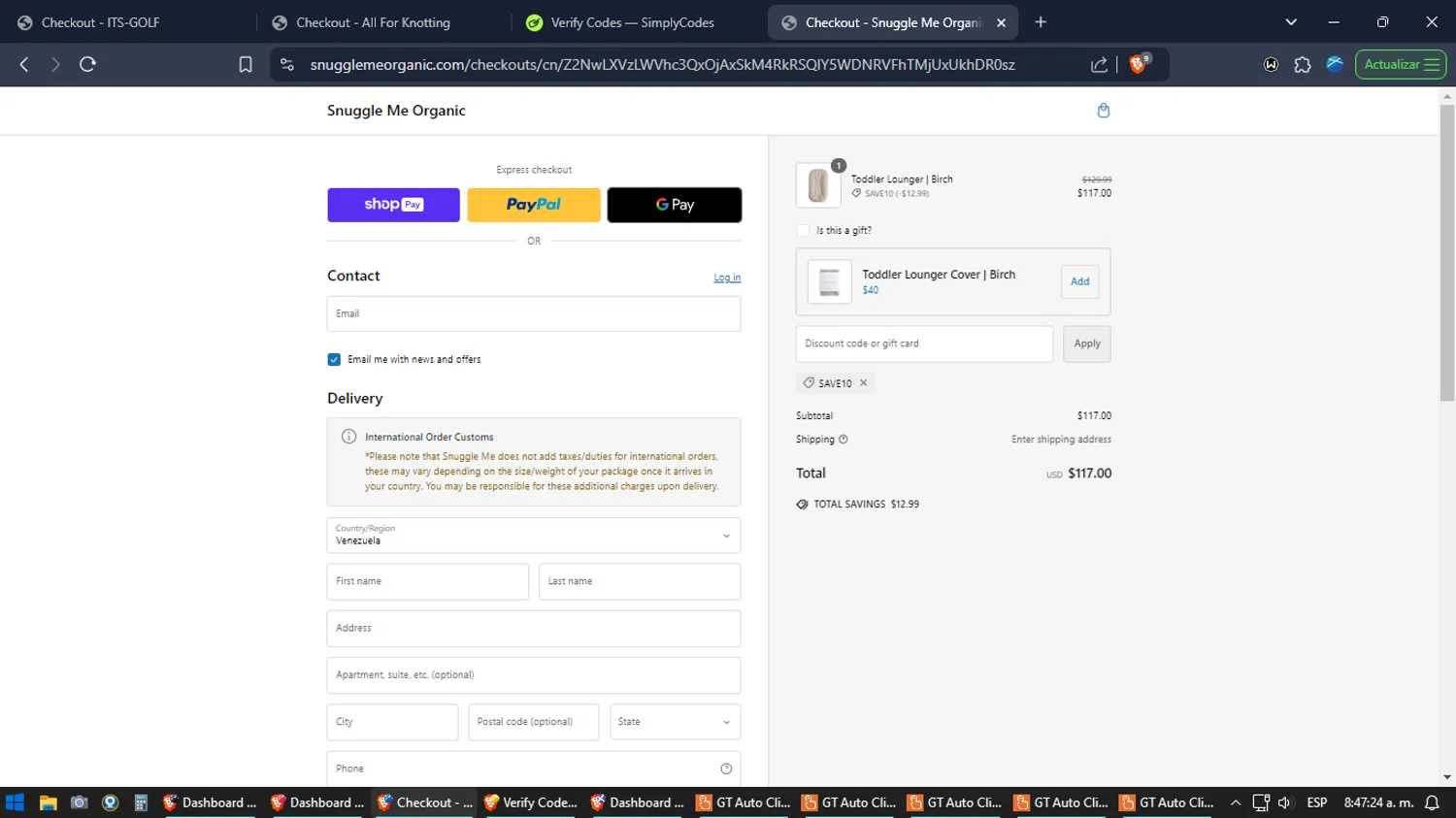Viewport: 1456px width, 818px height.
Task: Open the W extension icon
Action: click(1271, 65)
